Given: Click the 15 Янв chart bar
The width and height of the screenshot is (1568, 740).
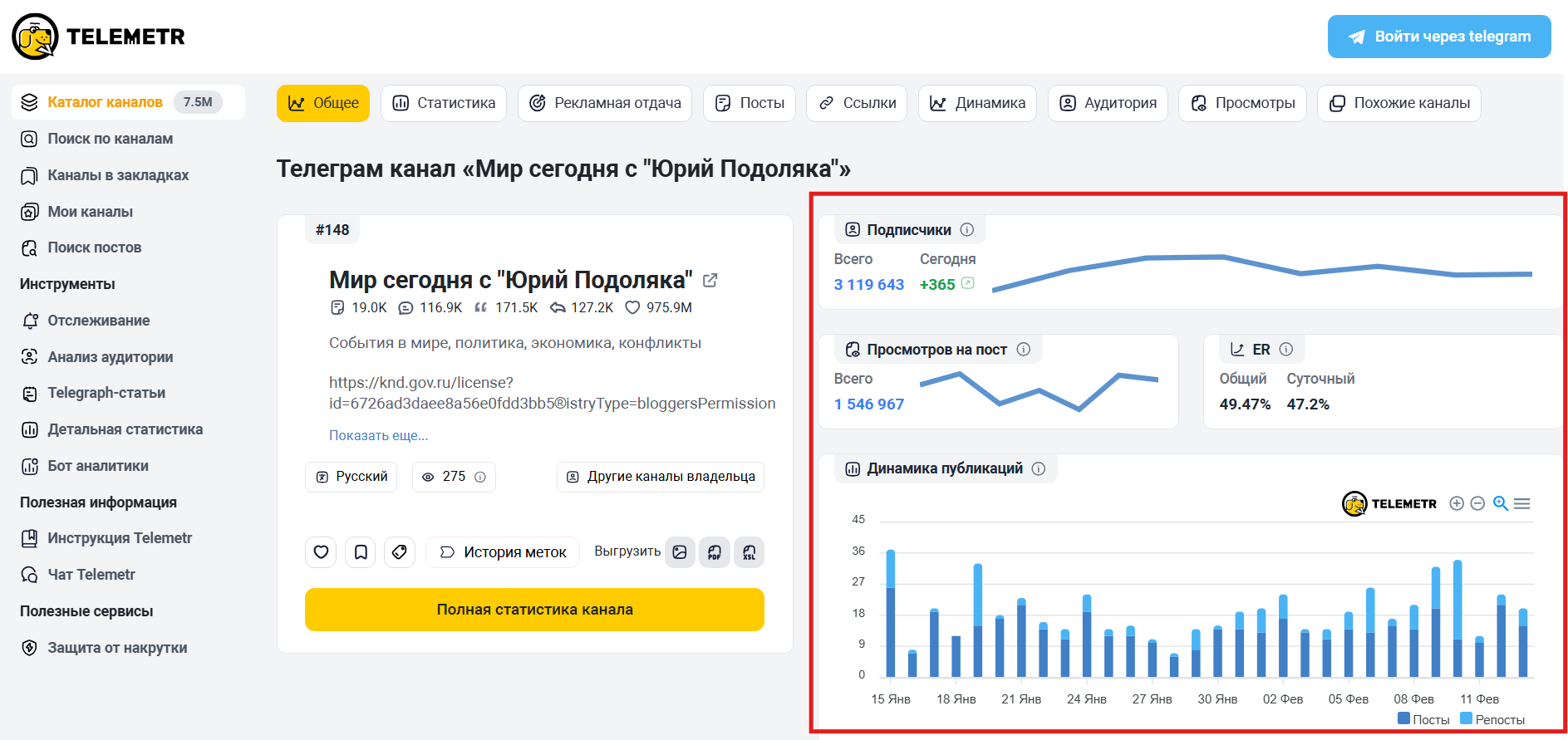Looking at the screenshot, I should [x=891, y=614].
